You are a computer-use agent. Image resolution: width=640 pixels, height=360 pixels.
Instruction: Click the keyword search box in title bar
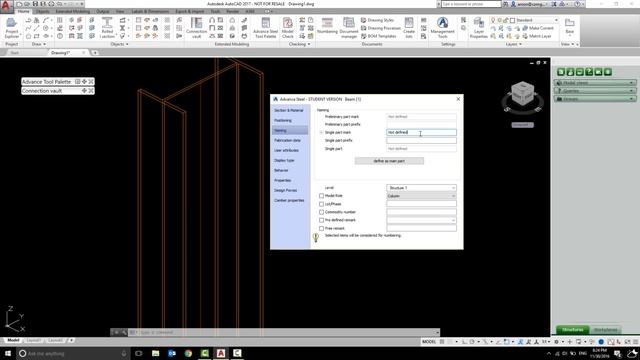click(x=471, y=4)
